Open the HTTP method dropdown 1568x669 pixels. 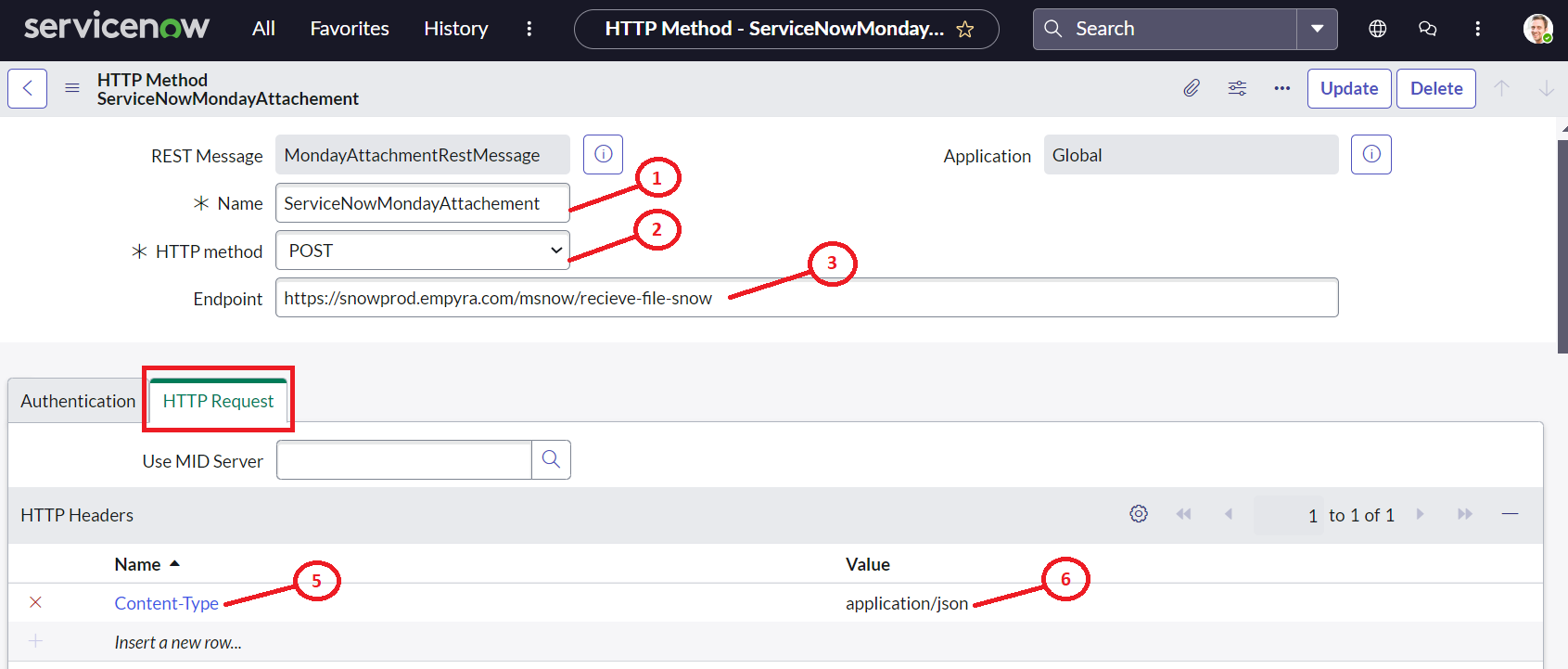(423, 251)
